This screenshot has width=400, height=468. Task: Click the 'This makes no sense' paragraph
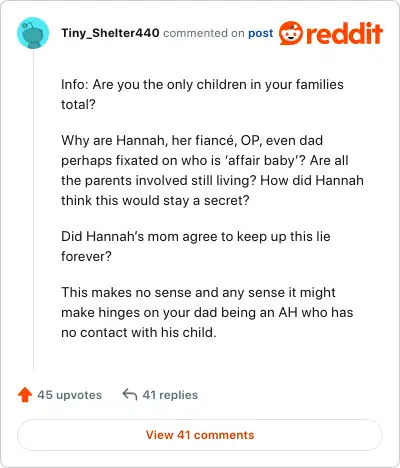(207, 312)
